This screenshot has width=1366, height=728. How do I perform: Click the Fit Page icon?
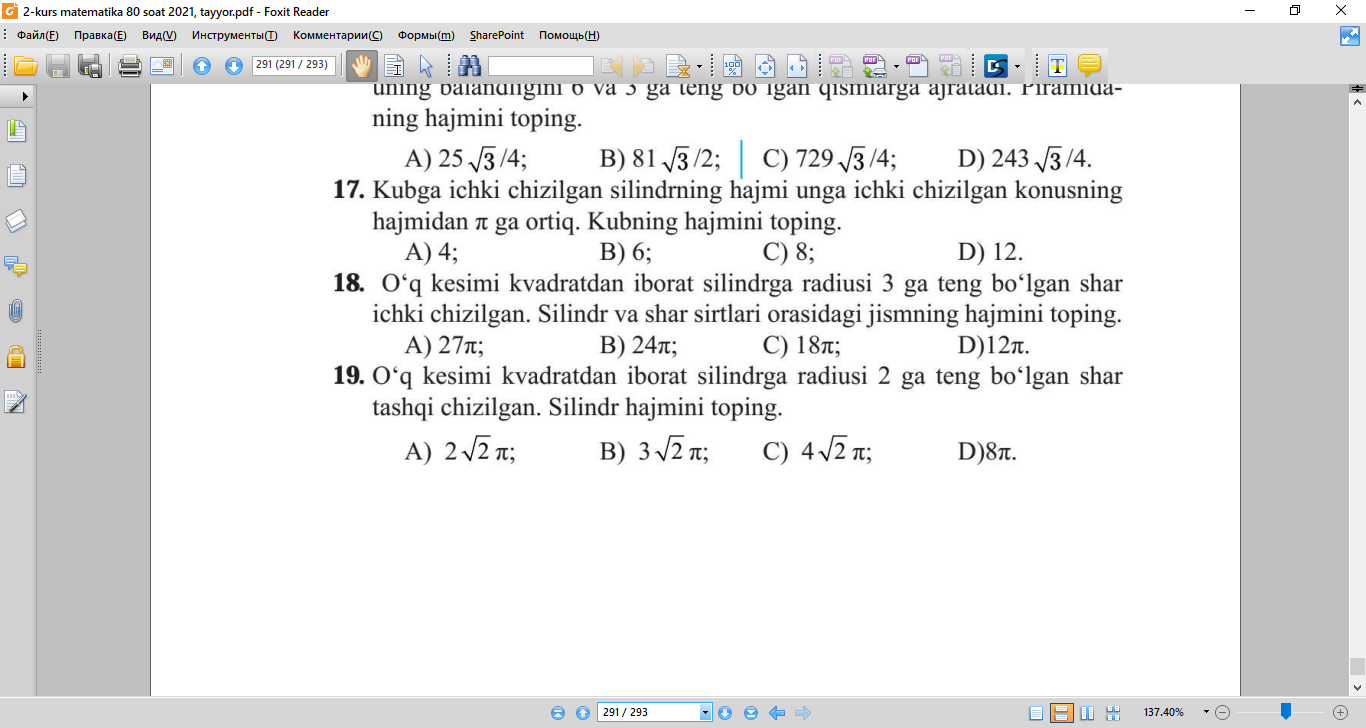[765, 66]
